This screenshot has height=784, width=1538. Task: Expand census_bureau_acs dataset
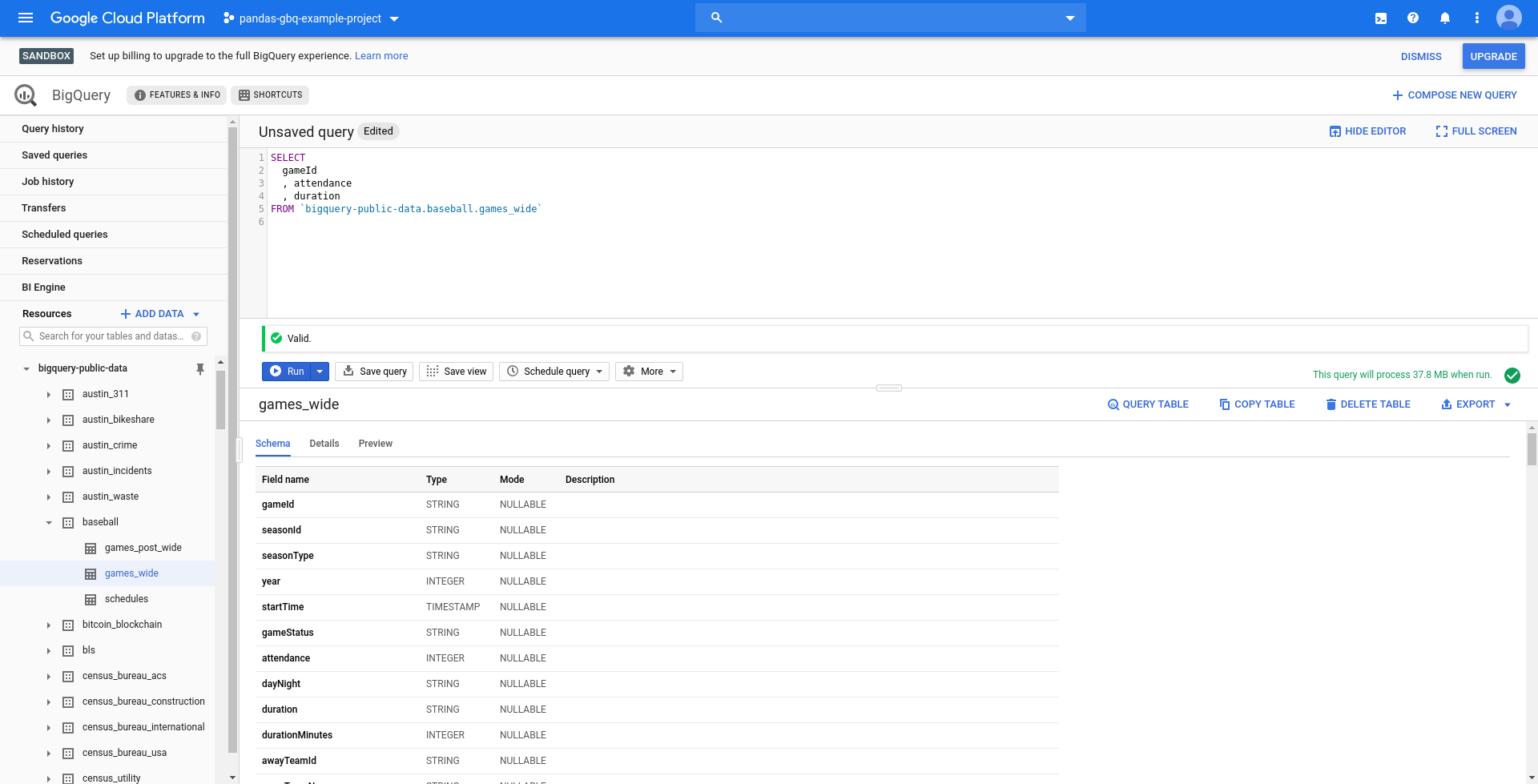pyautogui.click(x=49, y=676)
